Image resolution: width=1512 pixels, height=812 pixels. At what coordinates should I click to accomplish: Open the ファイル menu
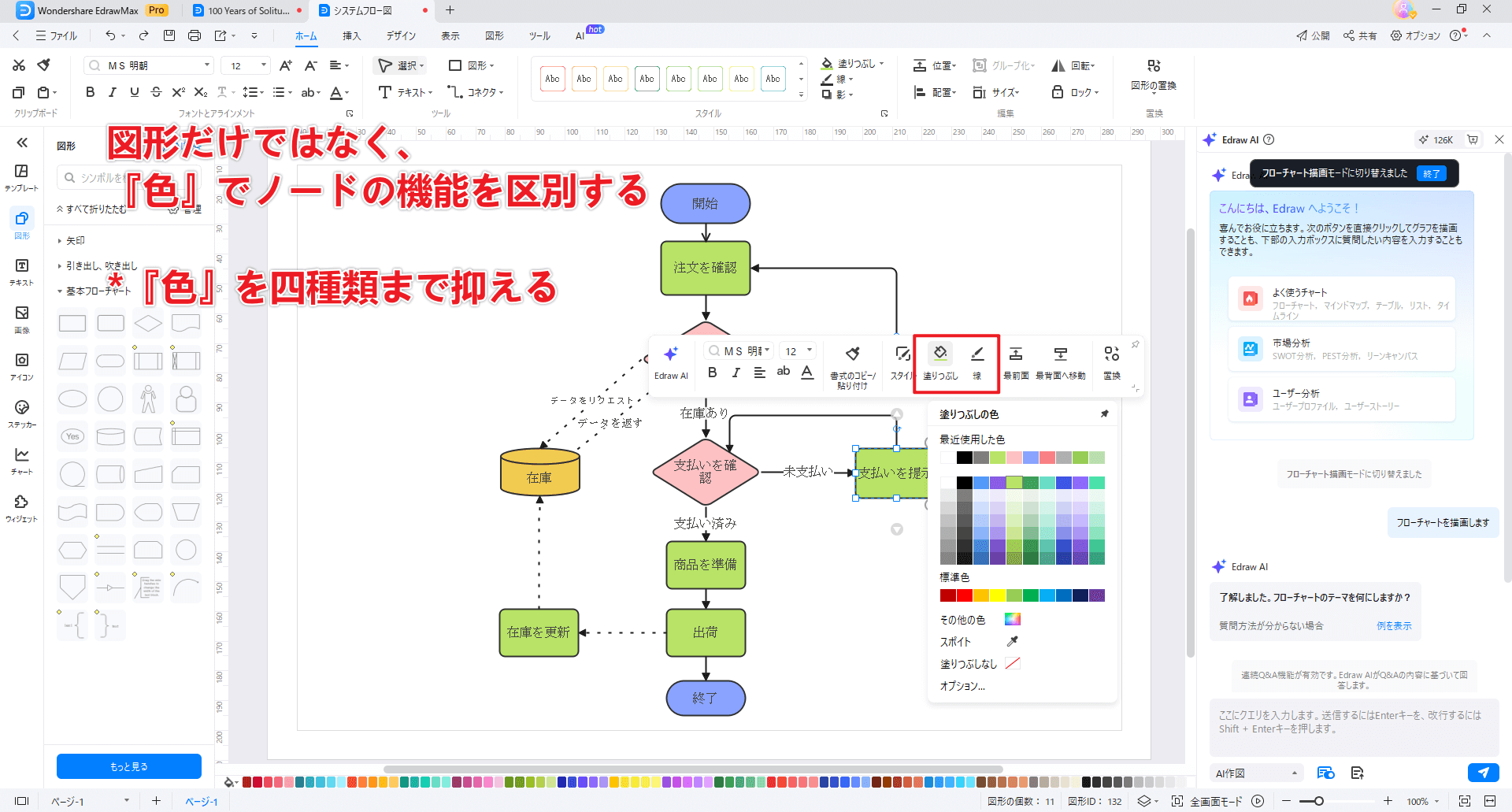coord(56,35)
